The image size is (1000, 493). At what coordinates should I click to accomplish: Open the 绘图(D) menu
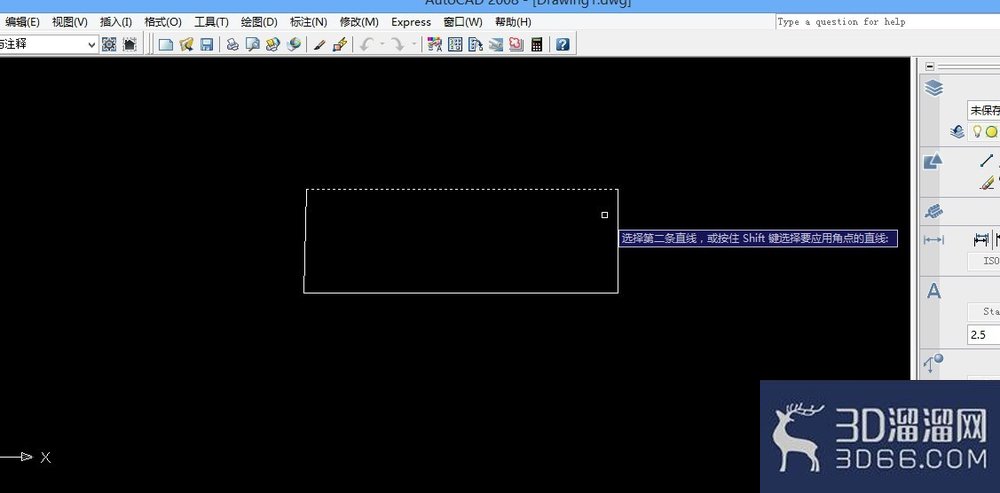coord(259,22)
